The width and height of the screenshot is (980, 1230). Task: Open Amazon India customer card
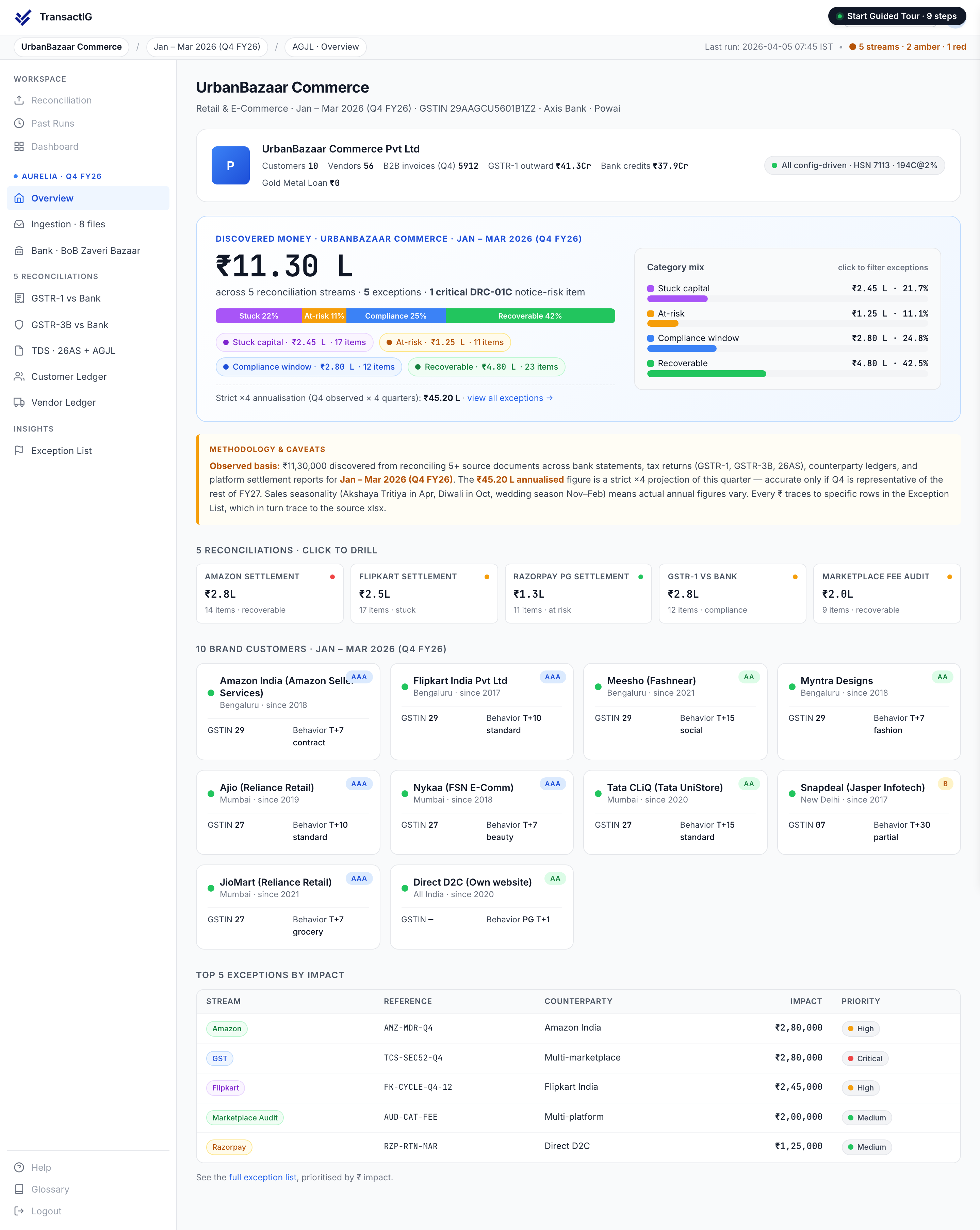coord(288,711)
